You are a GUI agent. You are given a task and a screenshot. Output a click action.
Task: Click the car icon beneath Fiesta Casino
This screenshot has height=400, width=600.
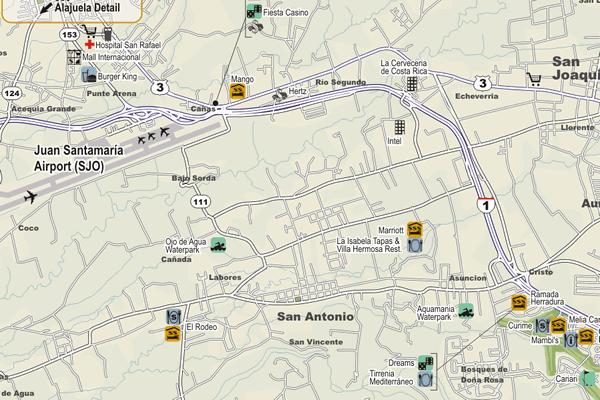(255, 27)
